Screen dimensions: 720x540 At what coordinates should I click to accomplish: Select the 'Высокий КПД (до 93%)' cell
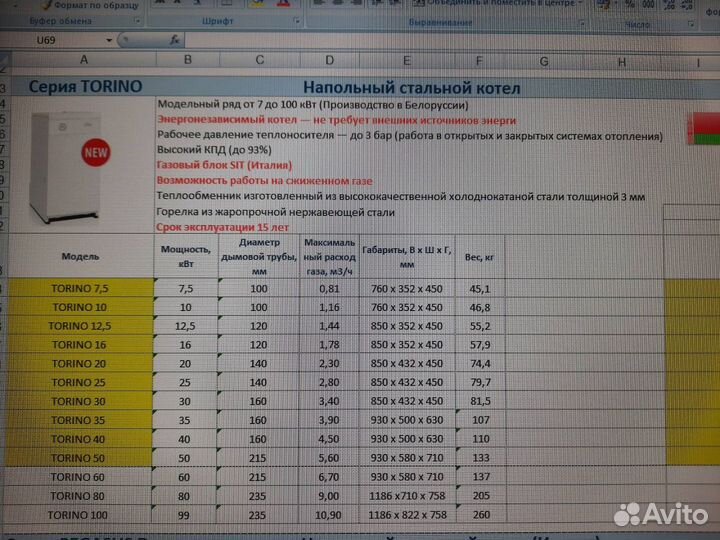(x=214, y=150)
